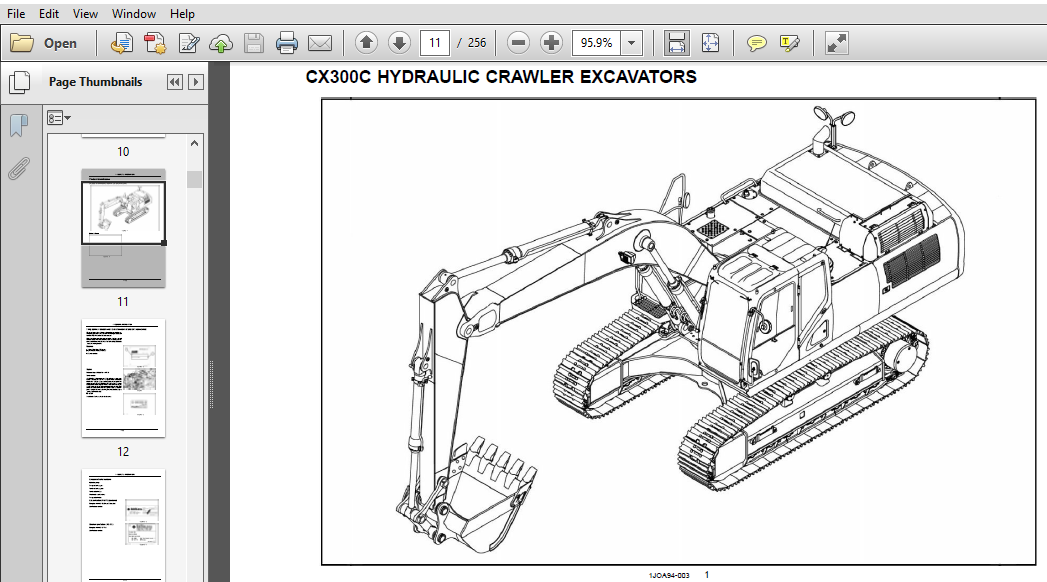This screenshot has height=582, width=1047.
Task: Click the fit width scrolling icon
Action: pos(676,43)
